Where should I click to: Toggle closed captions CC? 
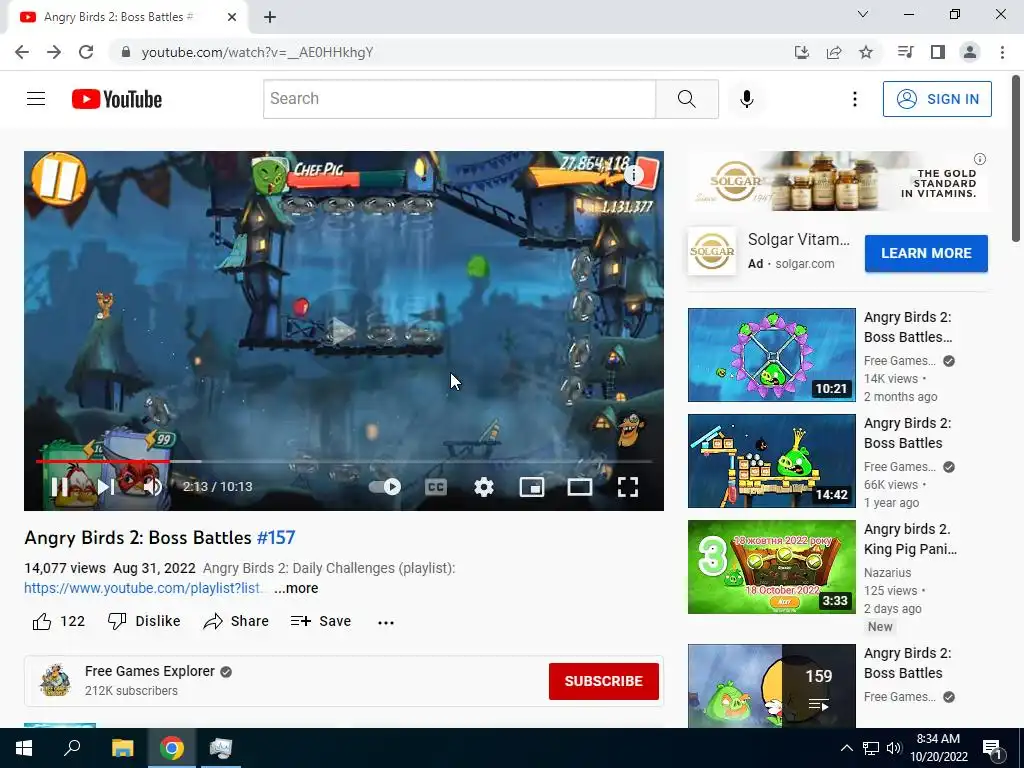tap(436, 487)
